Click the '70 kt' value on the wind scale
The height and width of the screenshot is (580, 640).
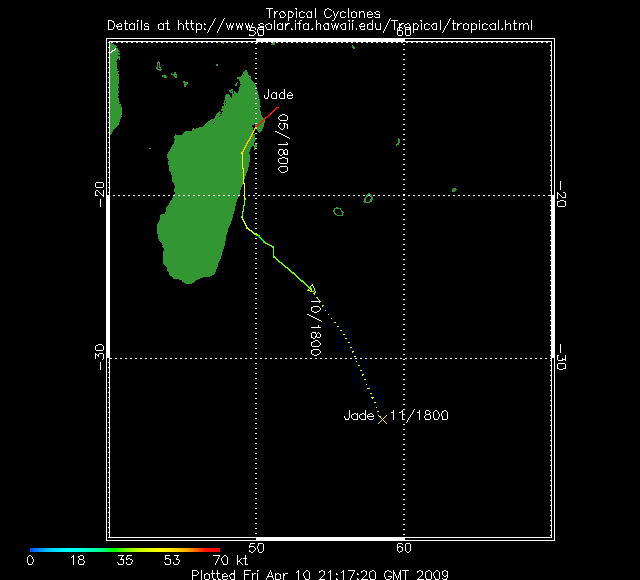coord(230,560)
